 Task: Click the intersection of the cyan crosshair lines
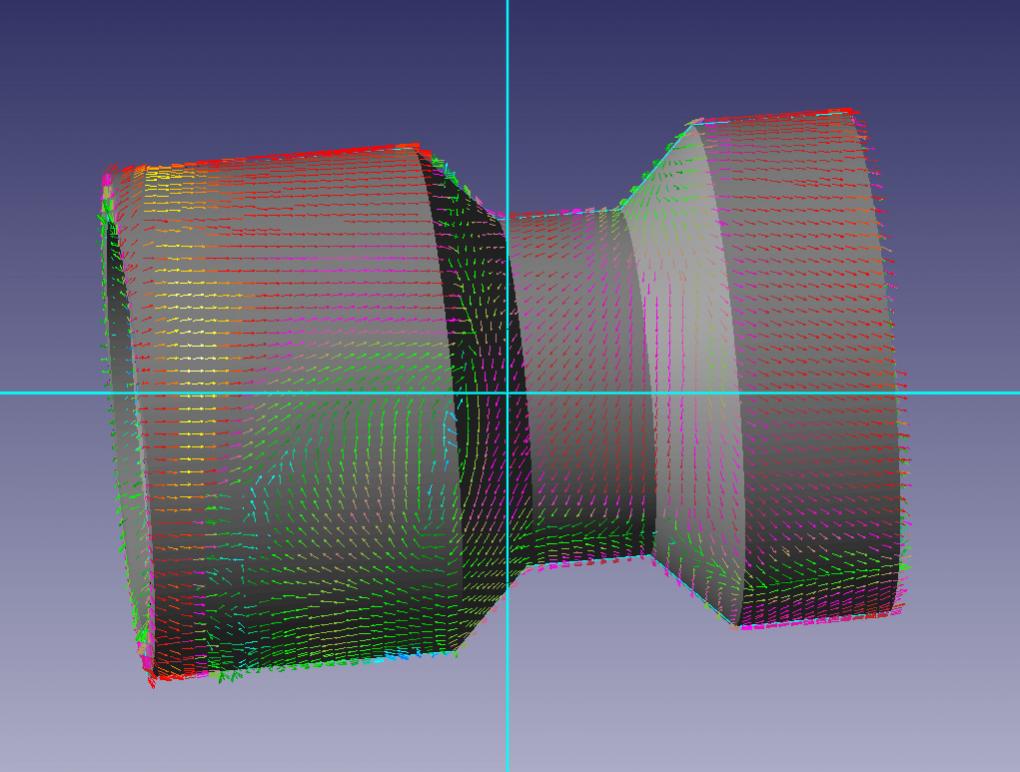point(507,392)
